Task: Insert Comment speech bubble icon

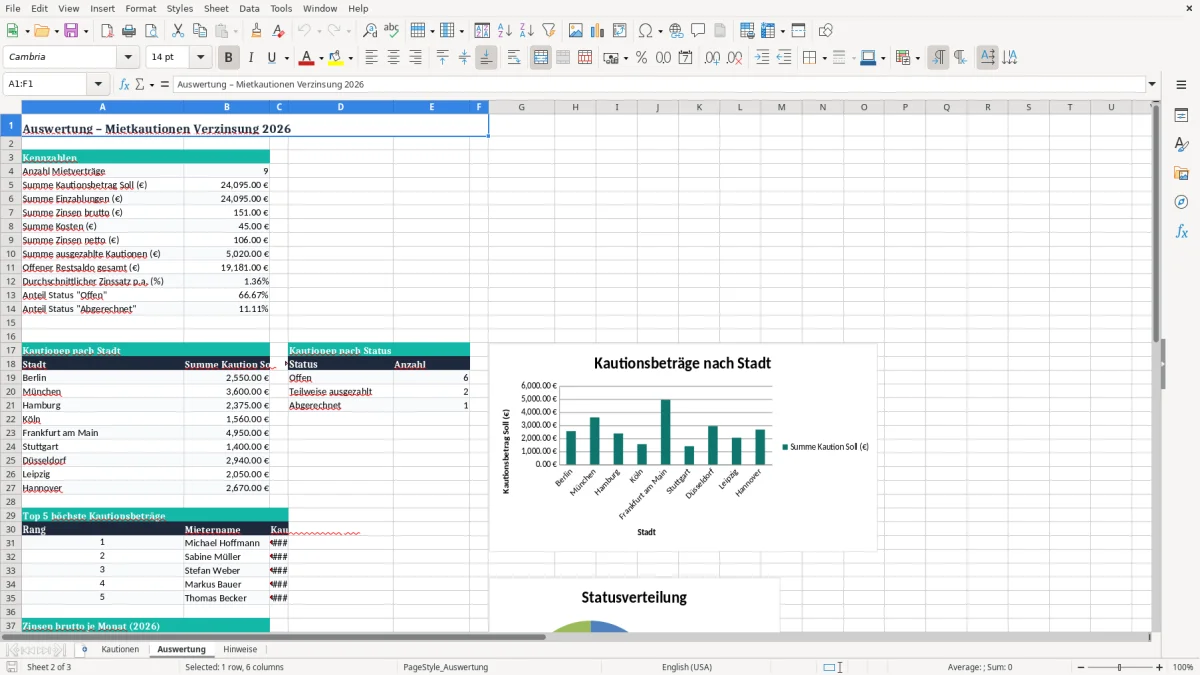Action: (x=698, y=31)
